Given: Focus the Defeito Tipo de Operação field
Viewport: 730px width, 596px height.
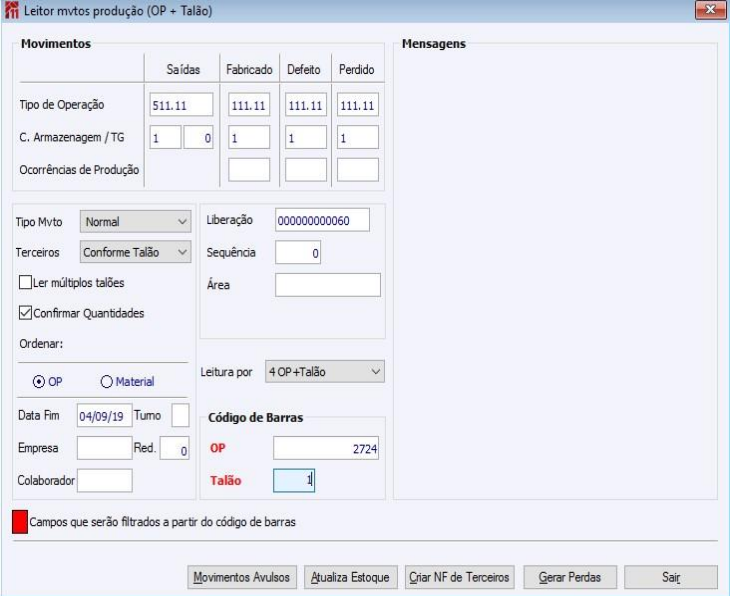Looking at the screenshot, I should pyautogui.click(x=306, y=105).
